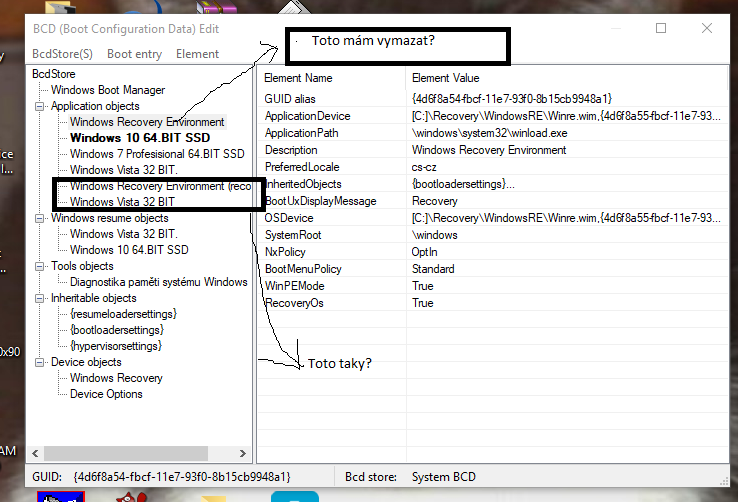Open the Boot entry menu
This screenshot has width=738, height=502.
coord(134,54)
